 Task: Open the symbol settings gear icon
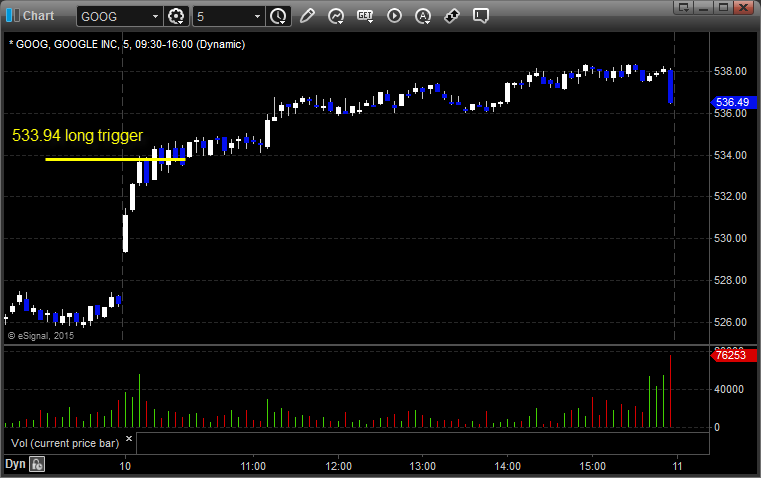coord(177,16)
